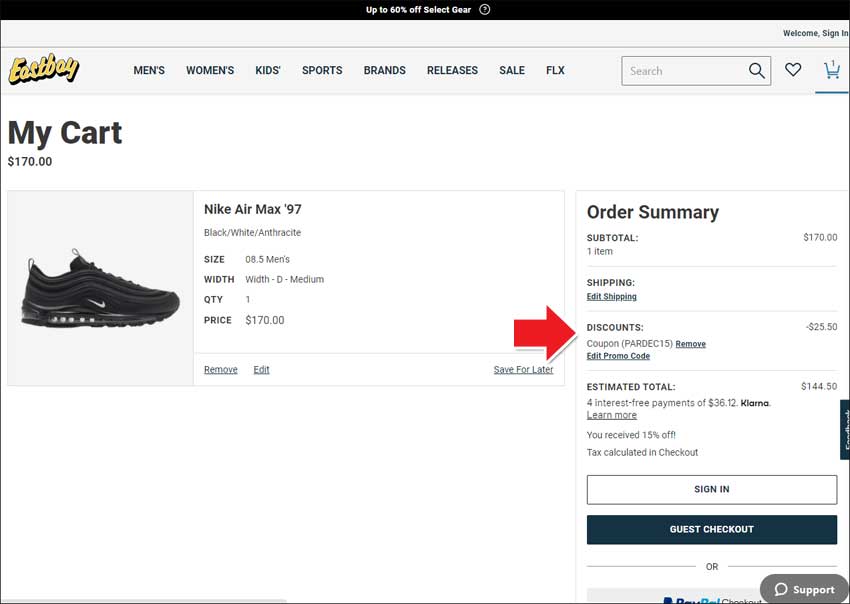Open the RELEASES menu

point(452,70)
